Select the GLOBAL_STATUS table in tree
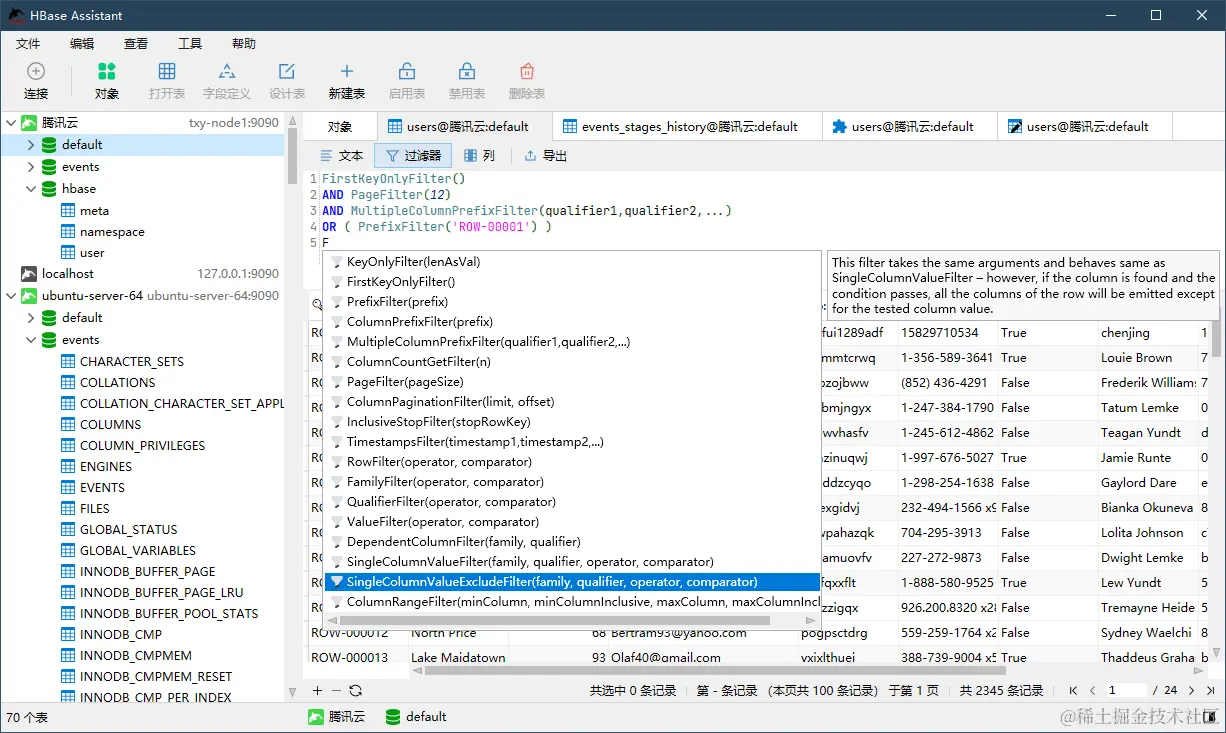Screen dimensions: 1226x733 pos(128,529)
